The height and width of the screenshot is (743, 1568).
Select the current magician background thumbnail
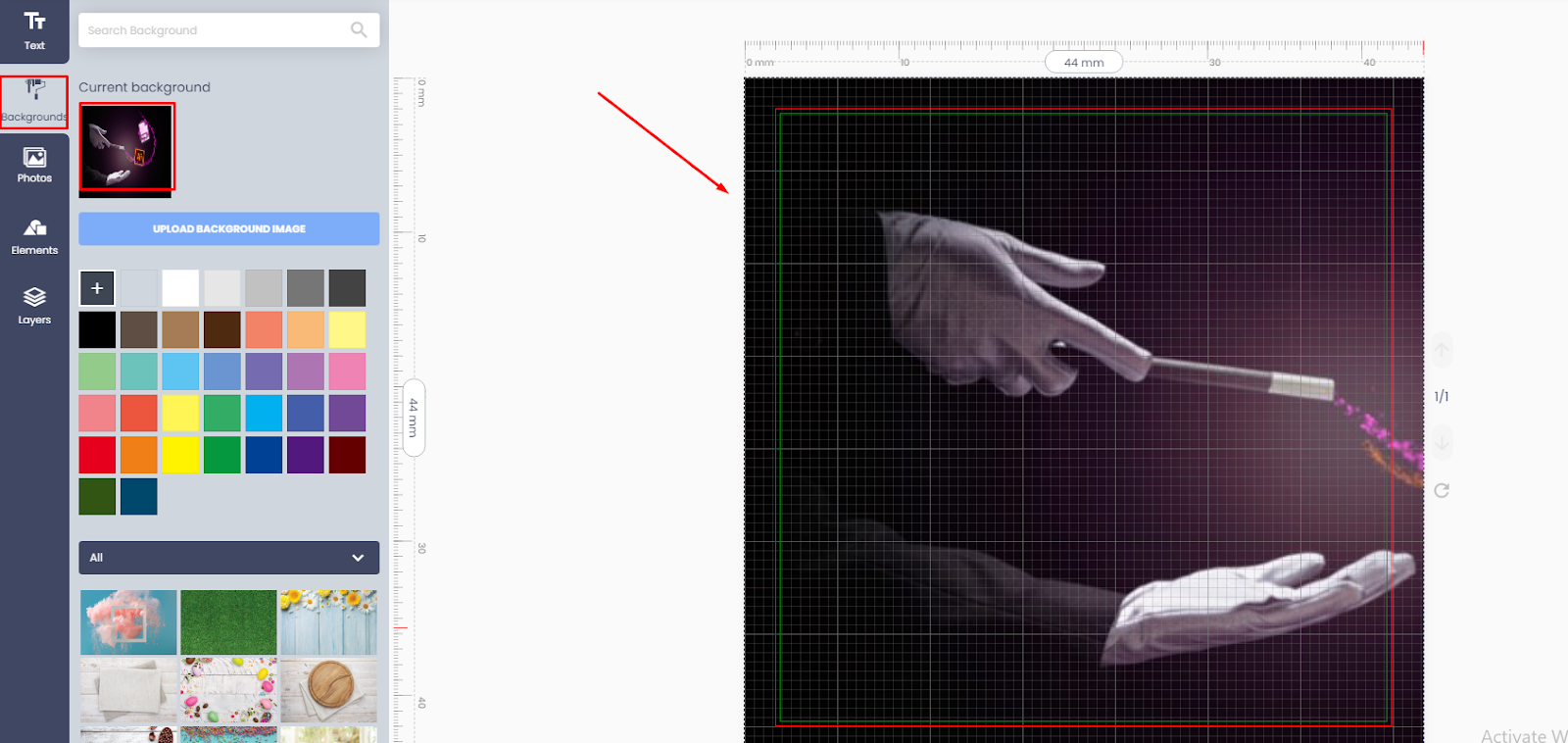tap(126, 147)
